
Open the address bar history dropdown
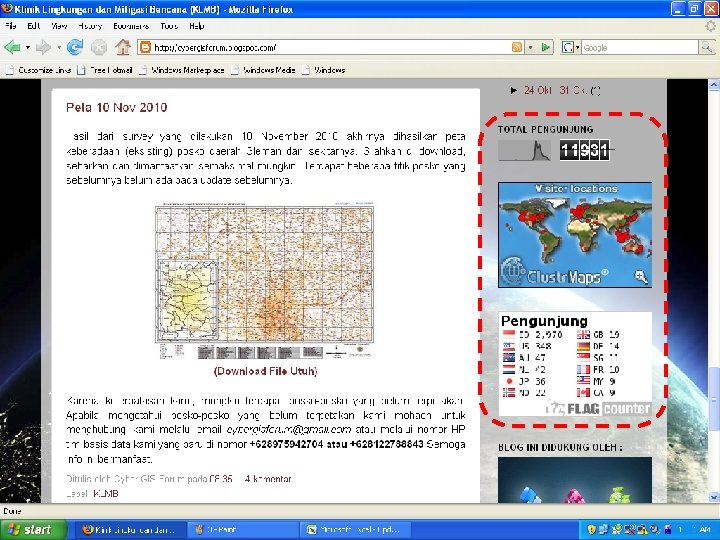click(530, 47)
